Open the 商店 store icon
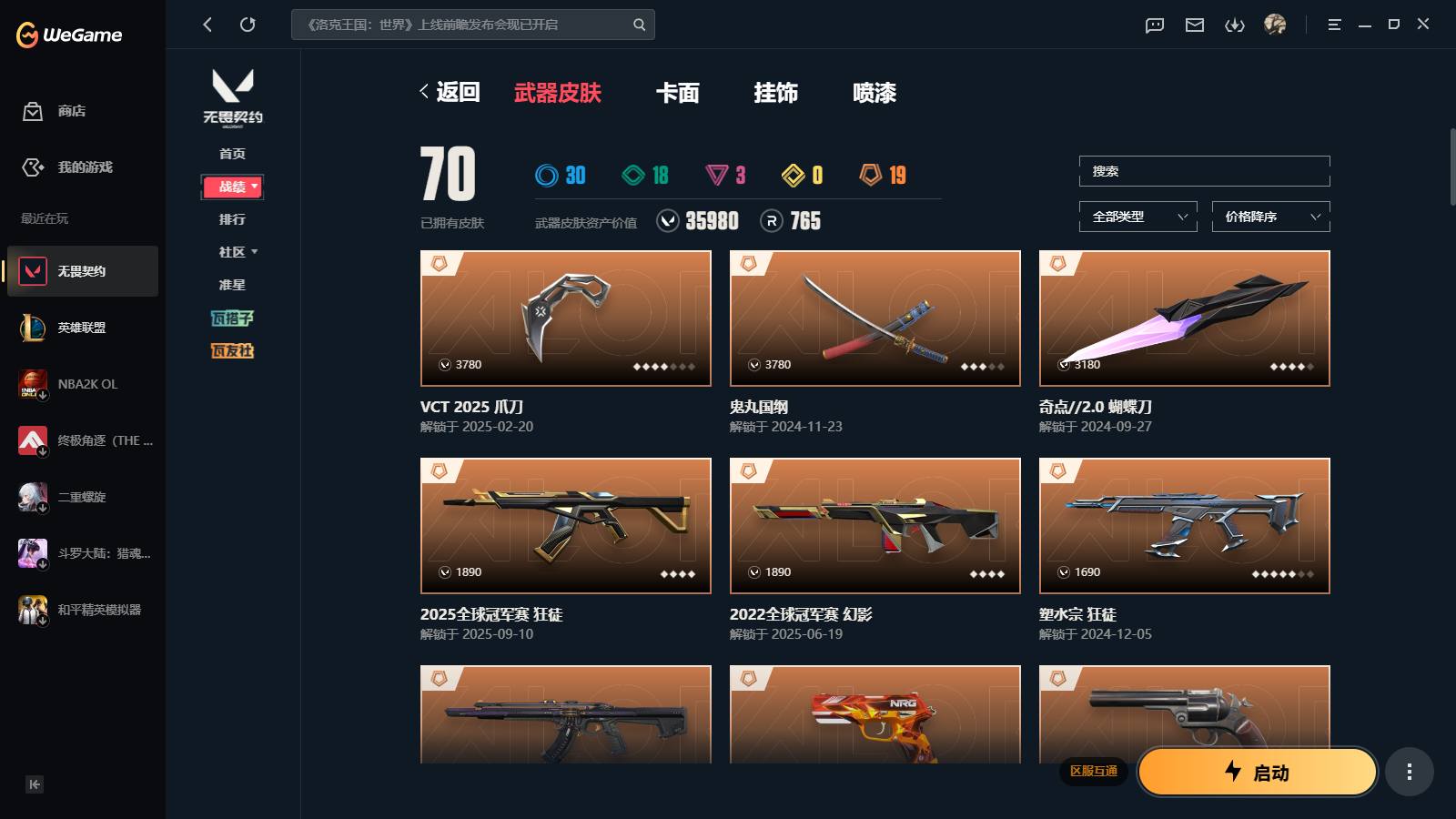 [33, 111]
